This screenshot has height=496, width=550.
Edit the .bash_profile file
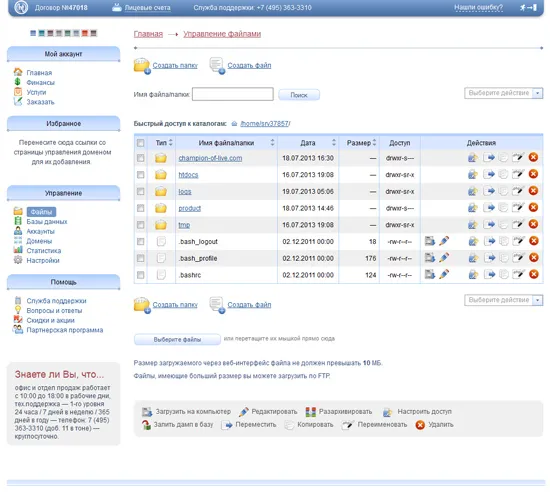pyautogui.click(x=444, y=258)
